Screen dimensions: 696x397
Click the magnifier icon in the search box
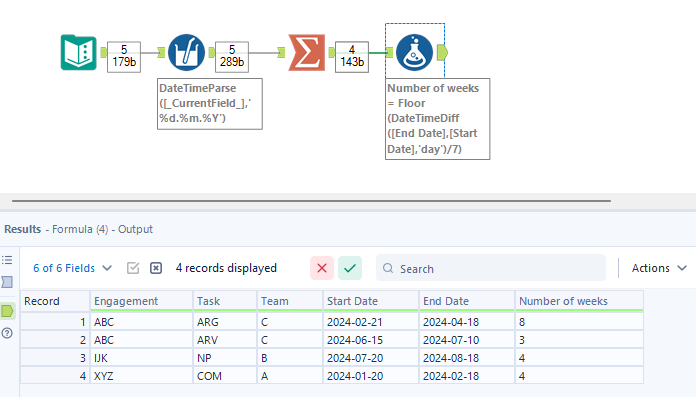click(388, 268)
